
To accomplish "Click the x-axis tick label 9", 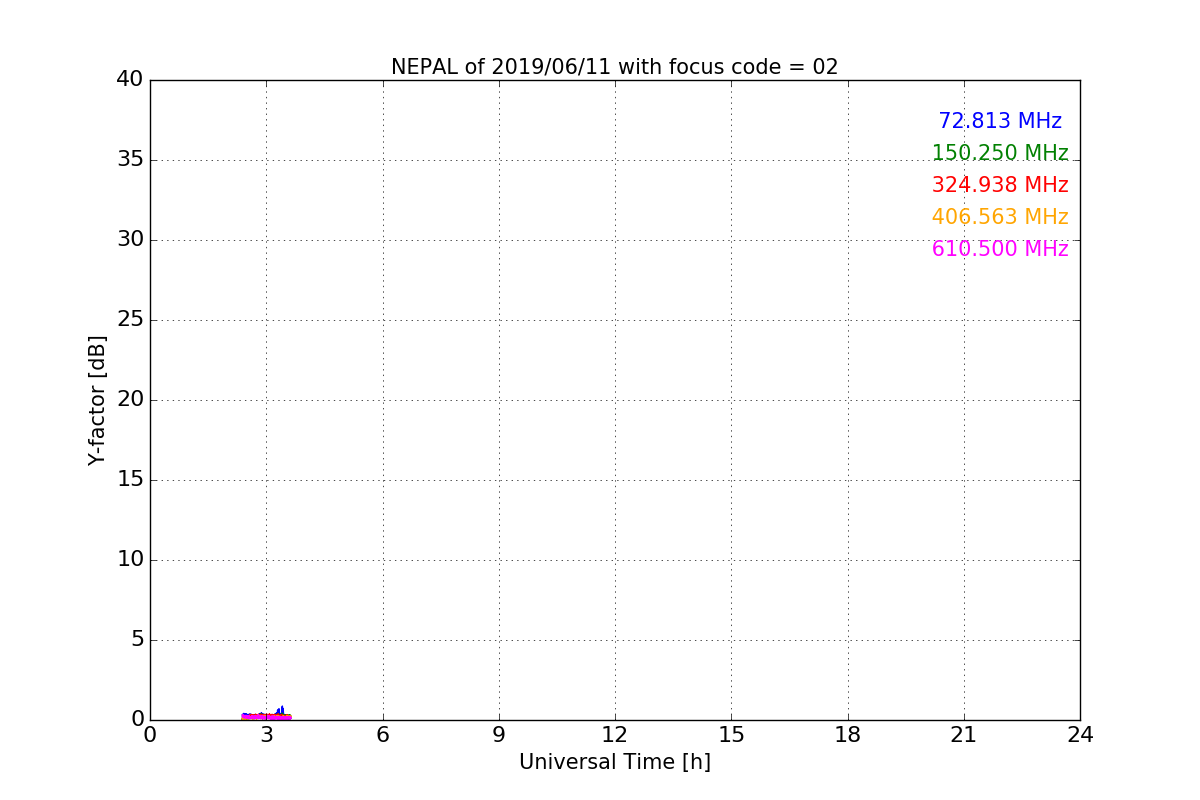I will coord(499,735).
